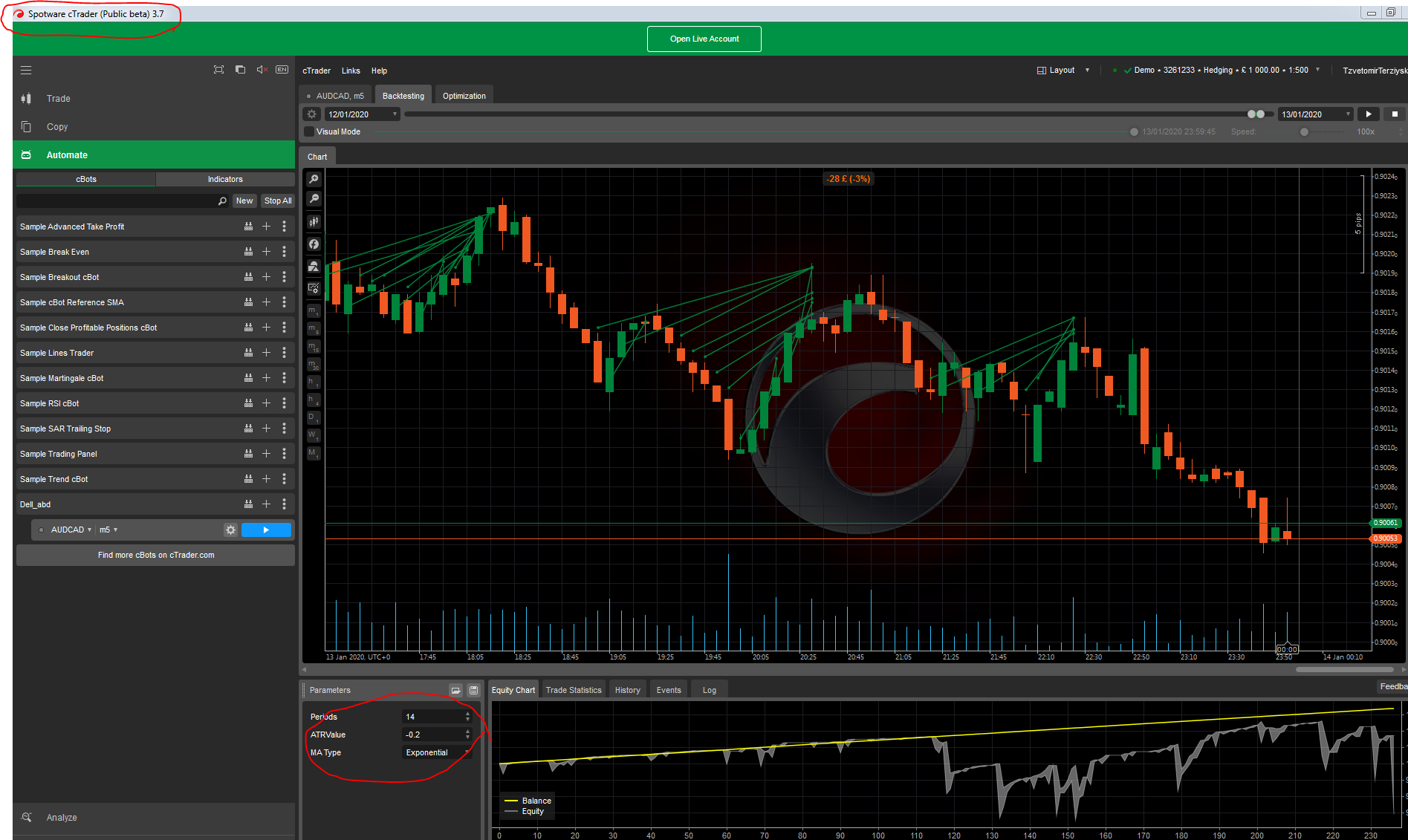The image size is (1408, 840).
Task: Open the backtest start date 12/01/2020 dropdown
Action: coord(363,114)
